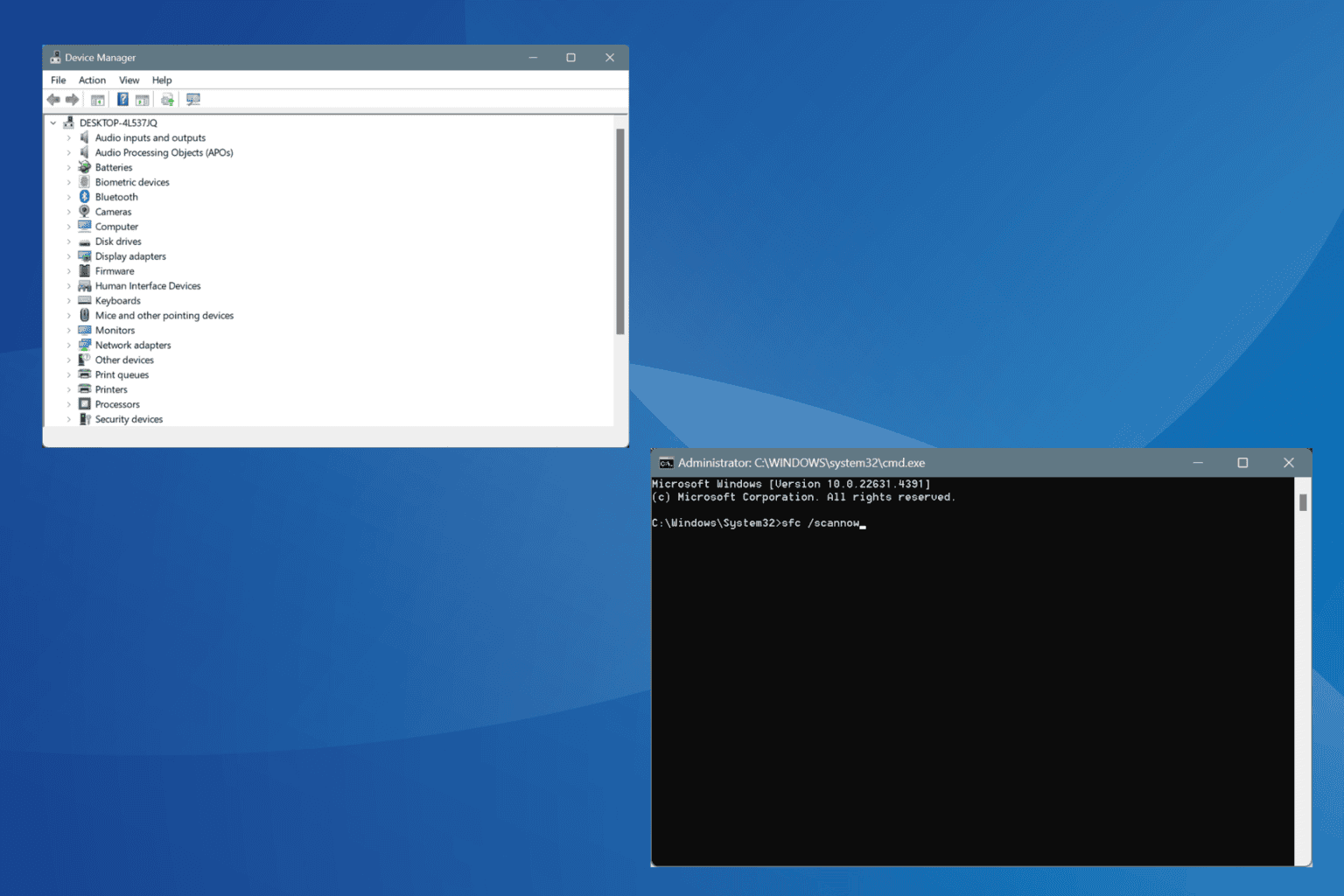Expand the Security devices chevron
This screenshot has height=896, width=1344.
69,419
